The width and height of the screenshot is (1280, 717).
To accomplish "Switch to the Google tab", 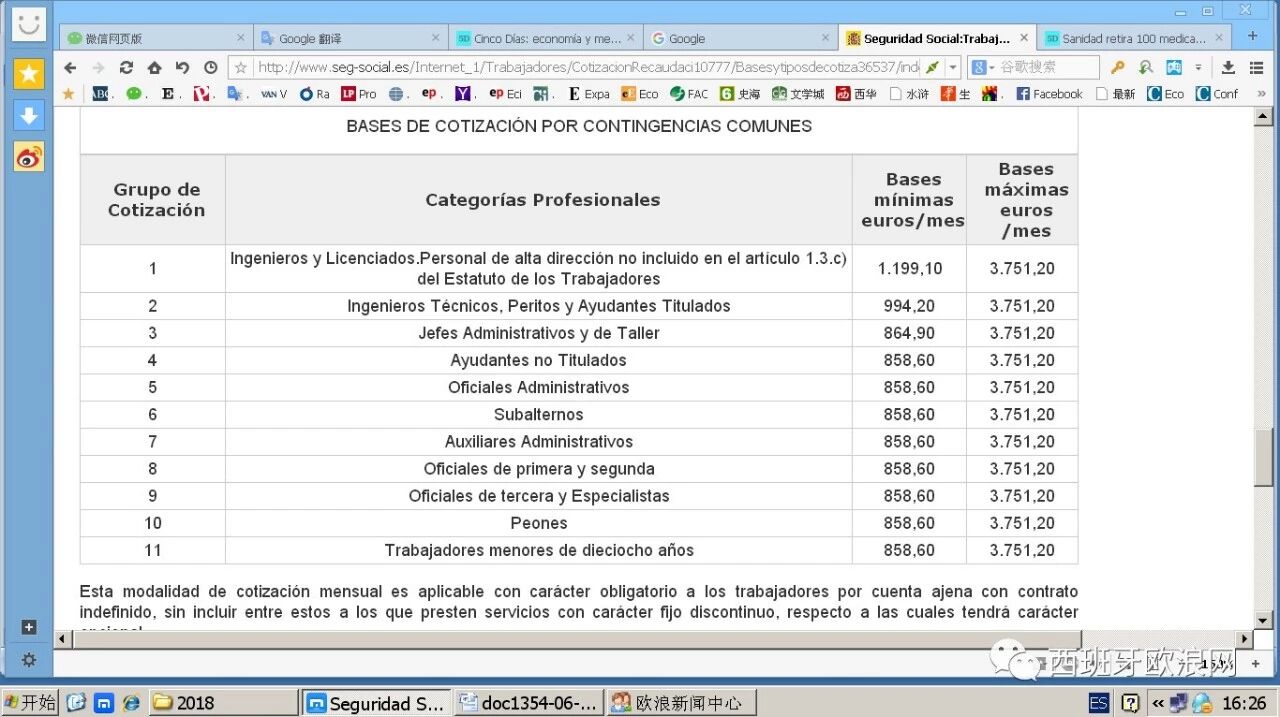I will [740, 38].
